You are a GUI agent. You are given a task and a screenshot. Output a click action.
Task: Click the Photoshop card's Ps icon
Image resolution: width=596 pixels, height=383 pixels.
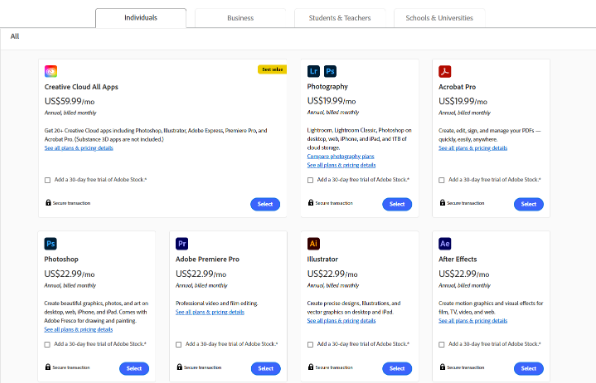[51, 244]
